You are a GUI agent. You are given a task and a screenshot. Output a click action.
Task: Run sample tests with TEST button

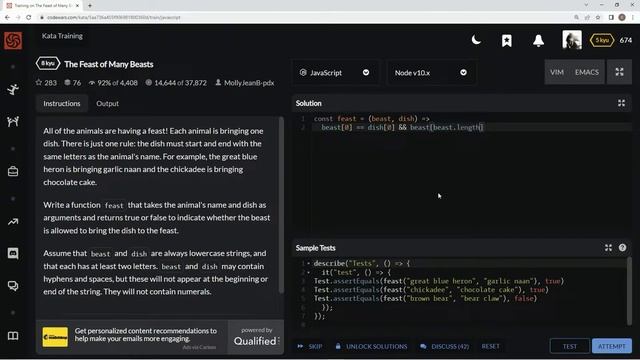[x=570, y=346]
